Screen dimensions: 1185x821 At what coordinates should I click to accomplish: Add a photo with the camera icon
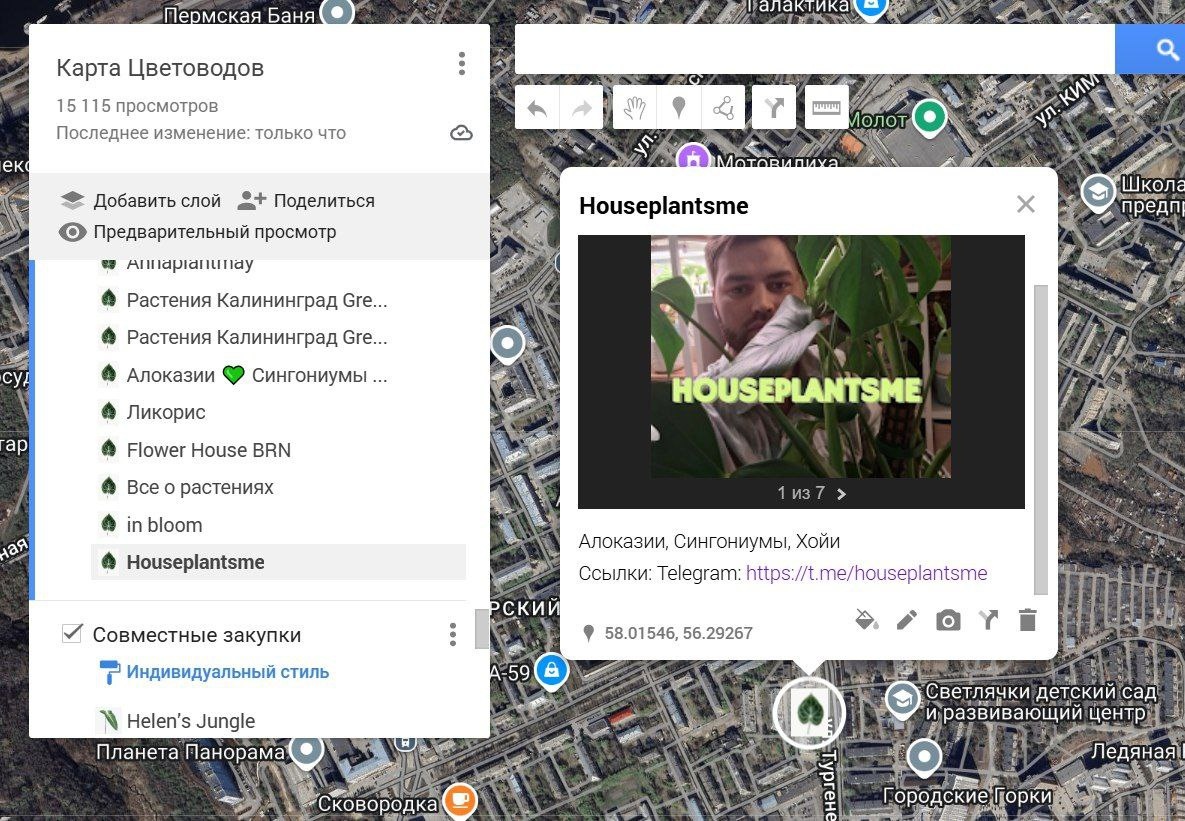[948, 621]
